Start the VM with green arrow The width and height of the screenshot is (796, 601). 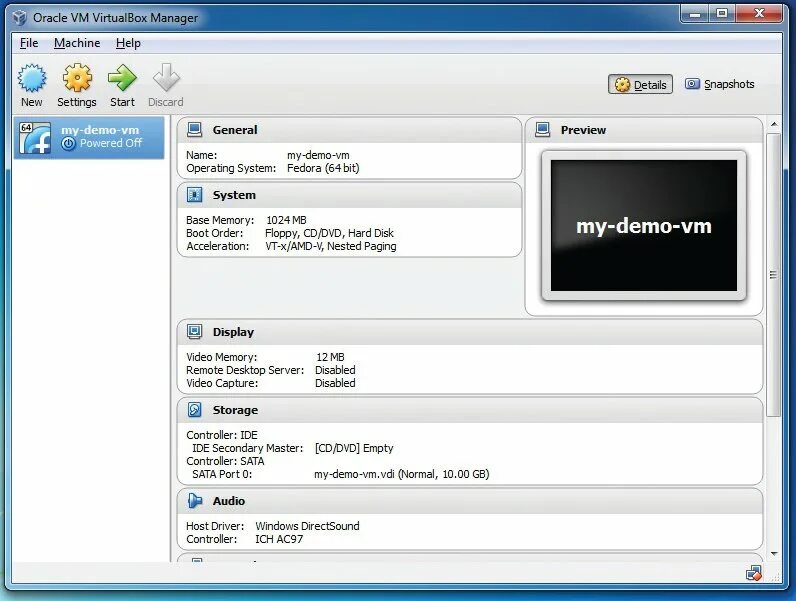122,78
